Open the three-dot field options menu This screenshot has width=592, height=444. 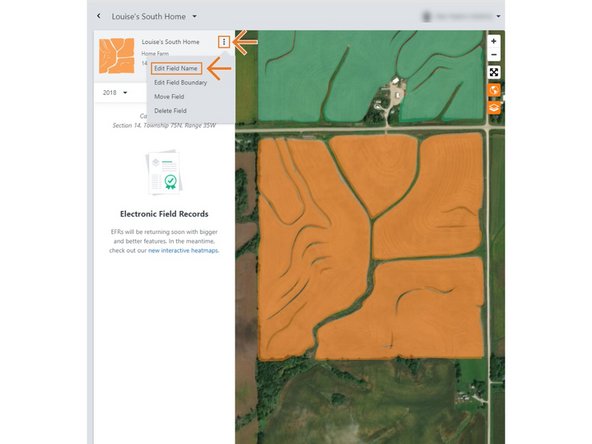coord(224,42)
